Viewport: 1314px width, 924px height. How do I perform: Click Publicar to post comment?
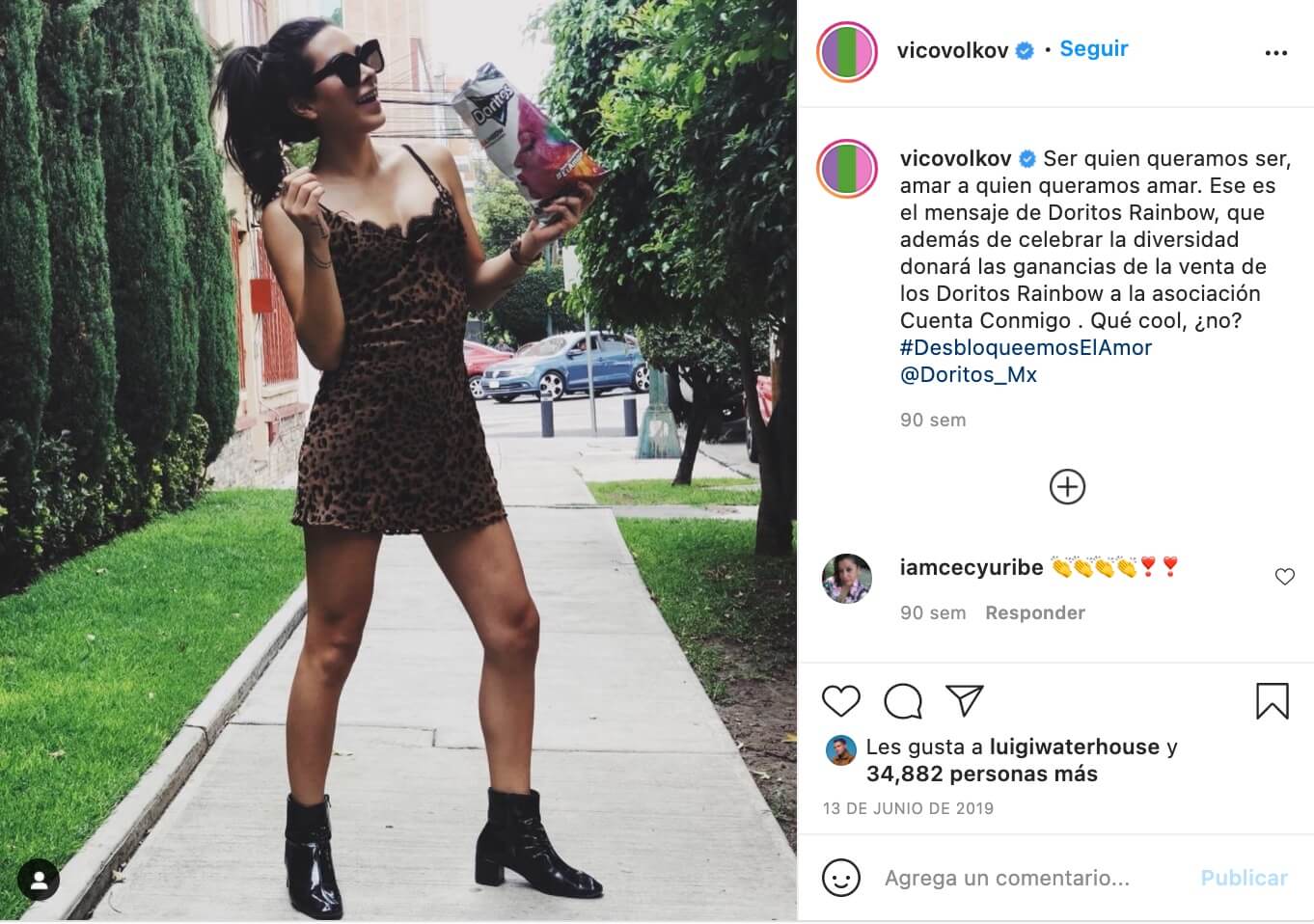tap(1244, 878)
